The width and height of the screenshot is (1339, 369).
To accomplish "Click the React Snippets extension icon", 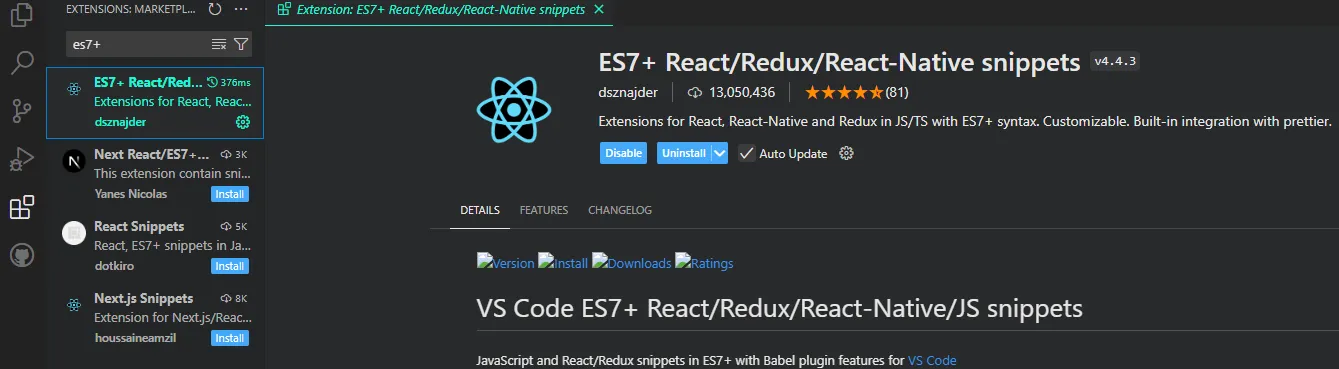I will coord(73,234).
